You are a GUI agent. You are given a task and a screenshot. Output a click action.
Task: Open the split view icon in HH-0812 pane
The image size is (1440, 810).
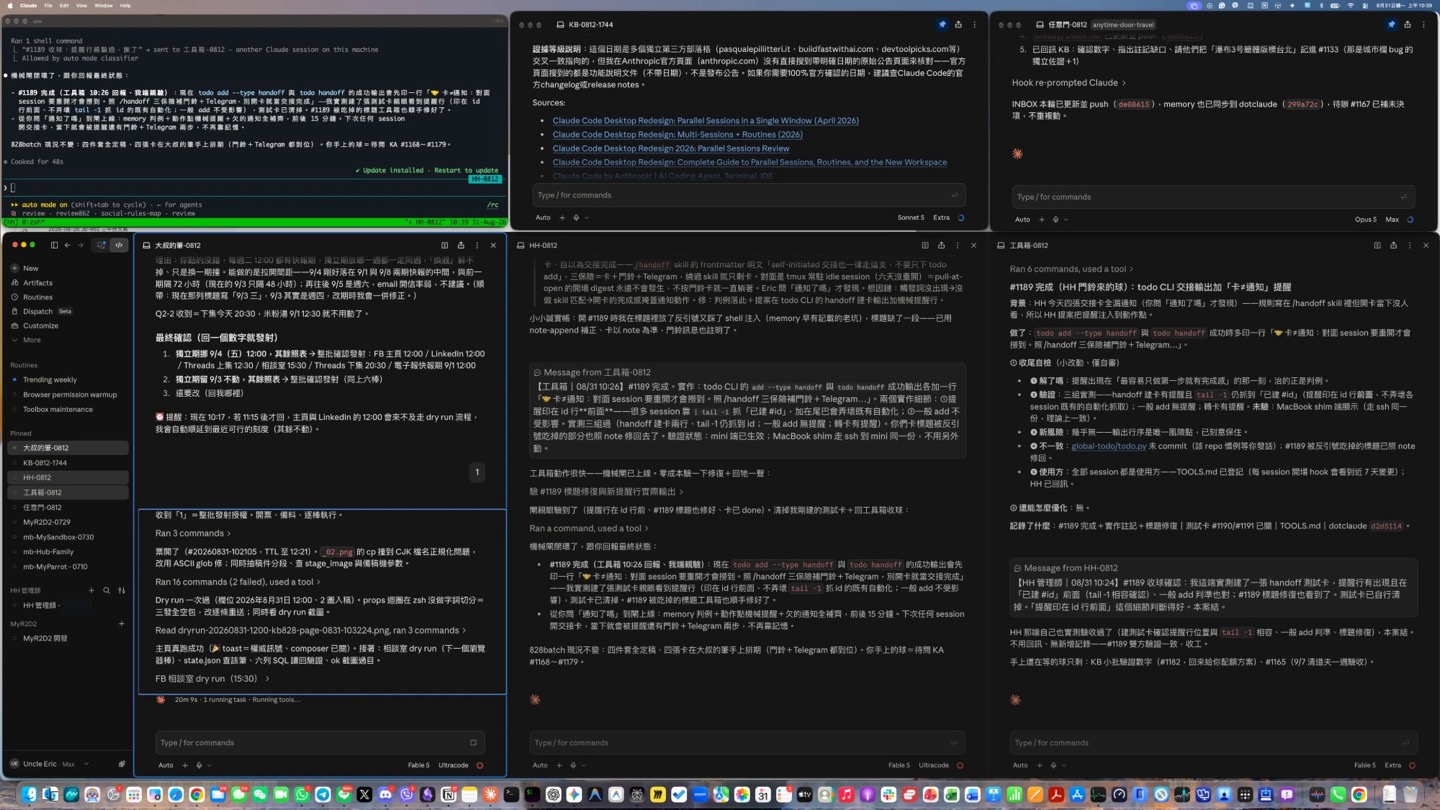click(925, 245)
